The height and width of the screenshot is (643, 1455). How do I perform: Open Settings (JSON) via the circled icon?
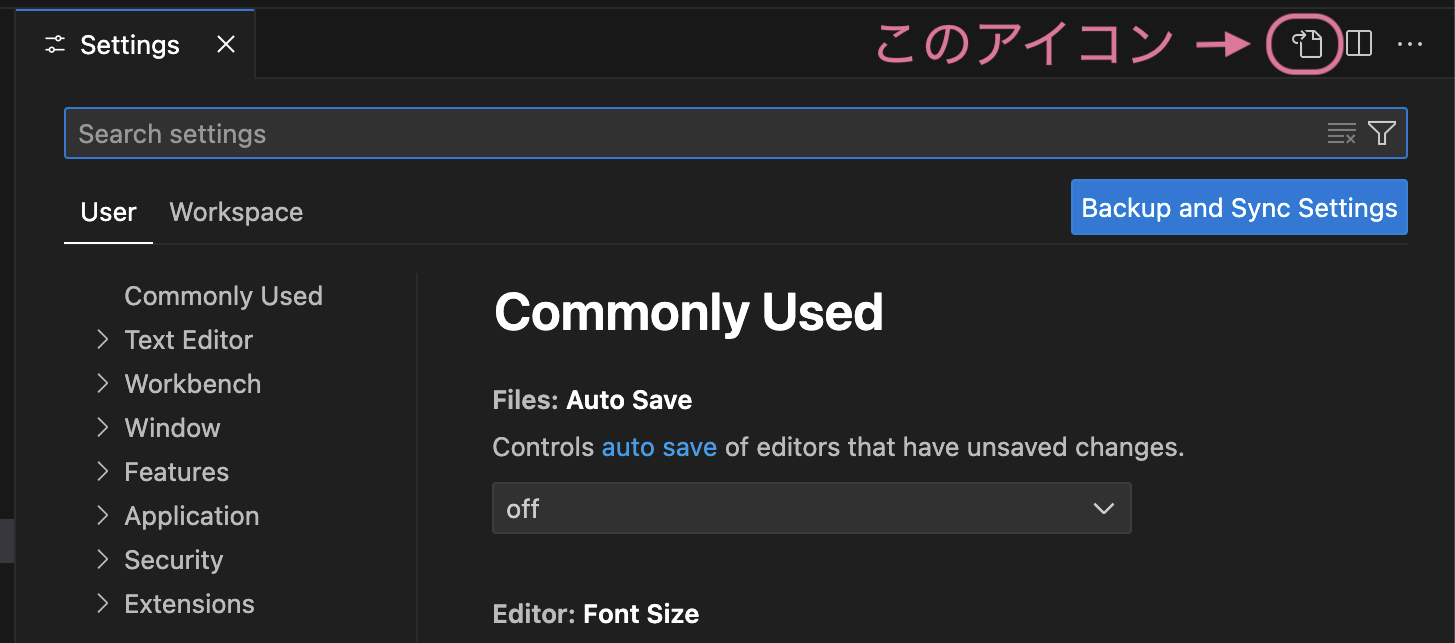1305,44
